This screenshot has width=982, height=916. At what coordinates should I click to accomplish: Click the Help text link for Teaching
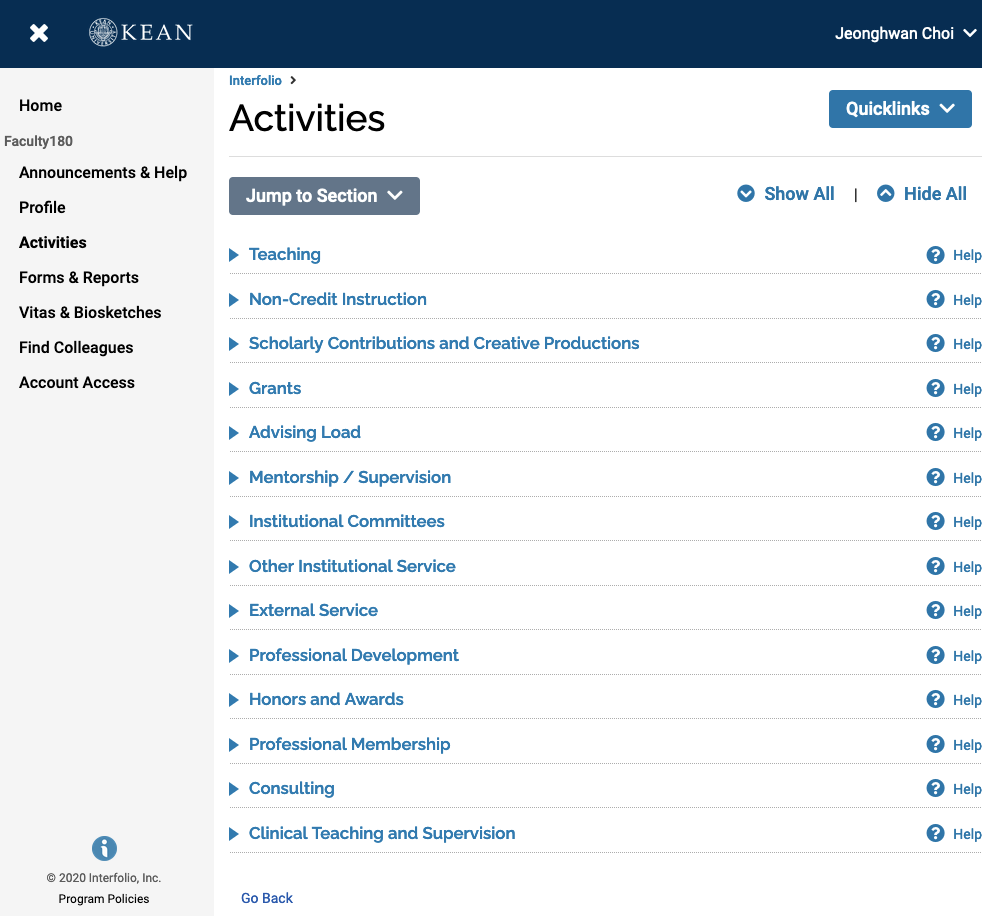point(967,255)
